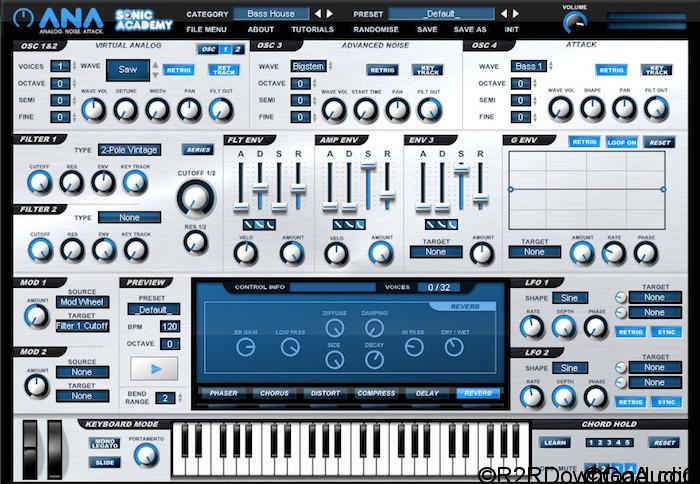
Task: Click the LFO 1 Depth knob
Action: coord(564,327)
